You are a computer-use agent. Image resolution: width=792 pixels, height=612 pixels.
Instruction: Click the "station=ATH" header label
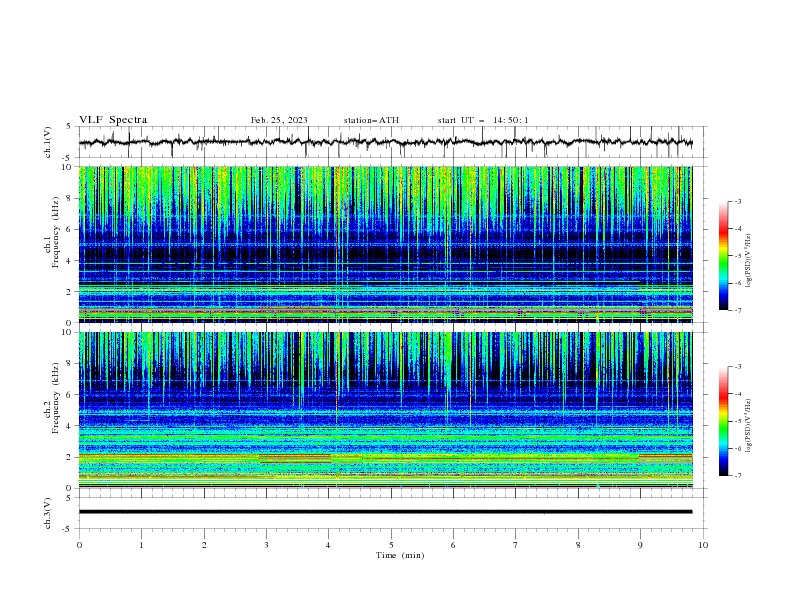371,120
